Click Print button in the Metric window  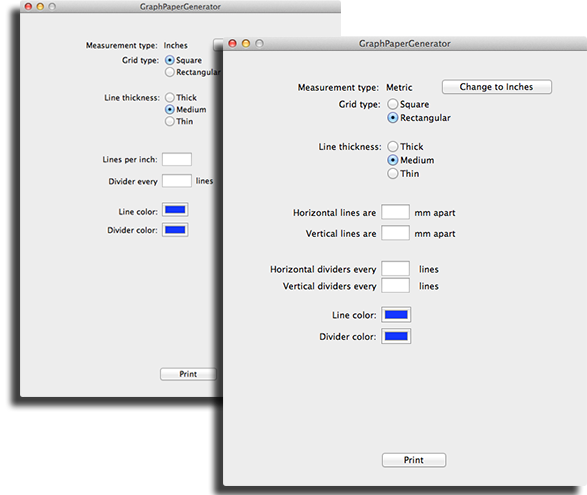(414, 460)
